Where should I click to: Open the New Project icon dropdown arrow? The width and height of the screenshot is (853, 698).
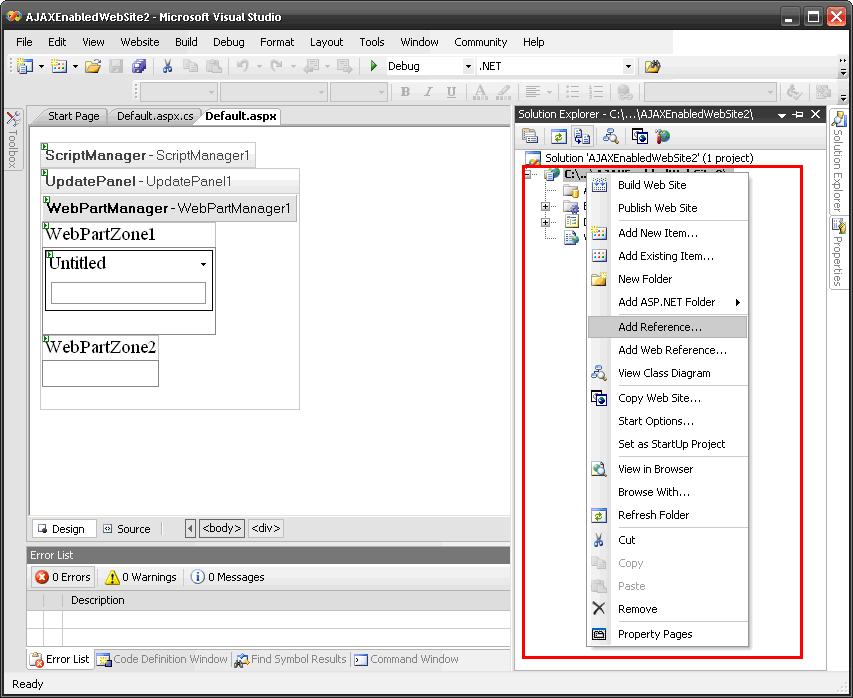point(41,66)
